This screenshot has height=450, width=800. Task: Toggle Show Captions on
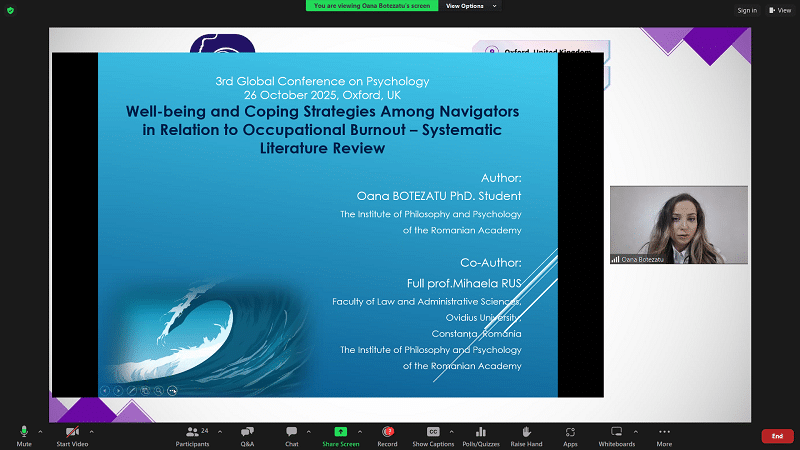pos(434,435)
